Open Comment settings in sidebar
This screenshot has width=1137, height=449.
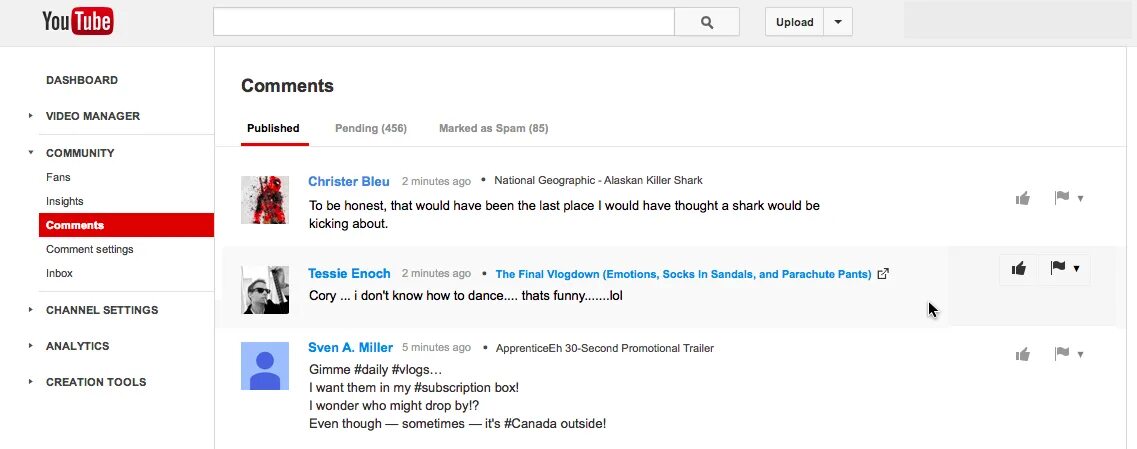point(89,249)
